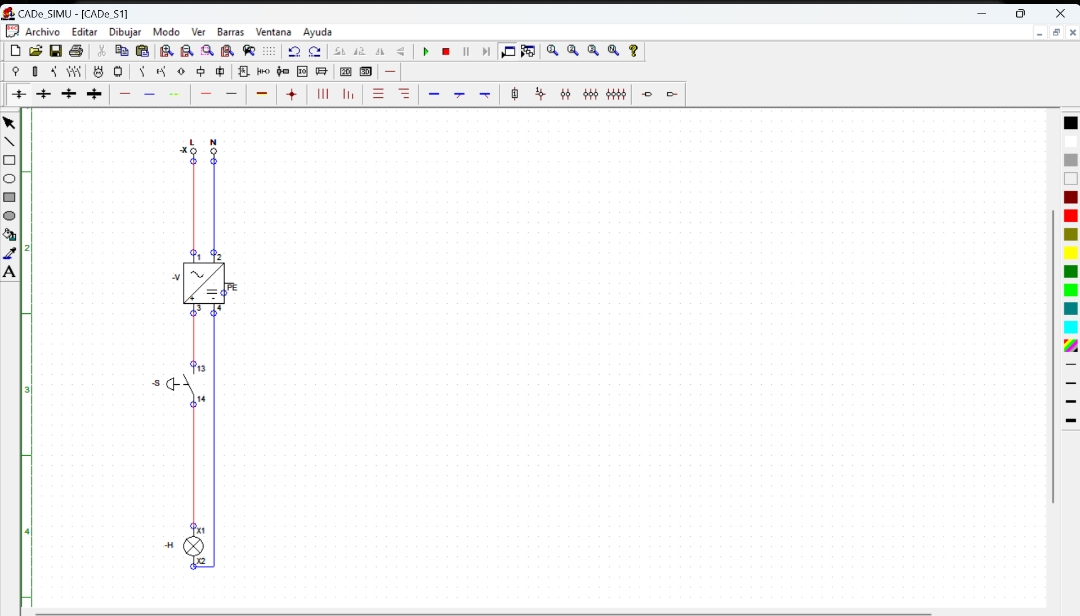This screenshot has width=1080, height=616.
Task: Select lamp H symbol in diagram
Action: [194, 546]
